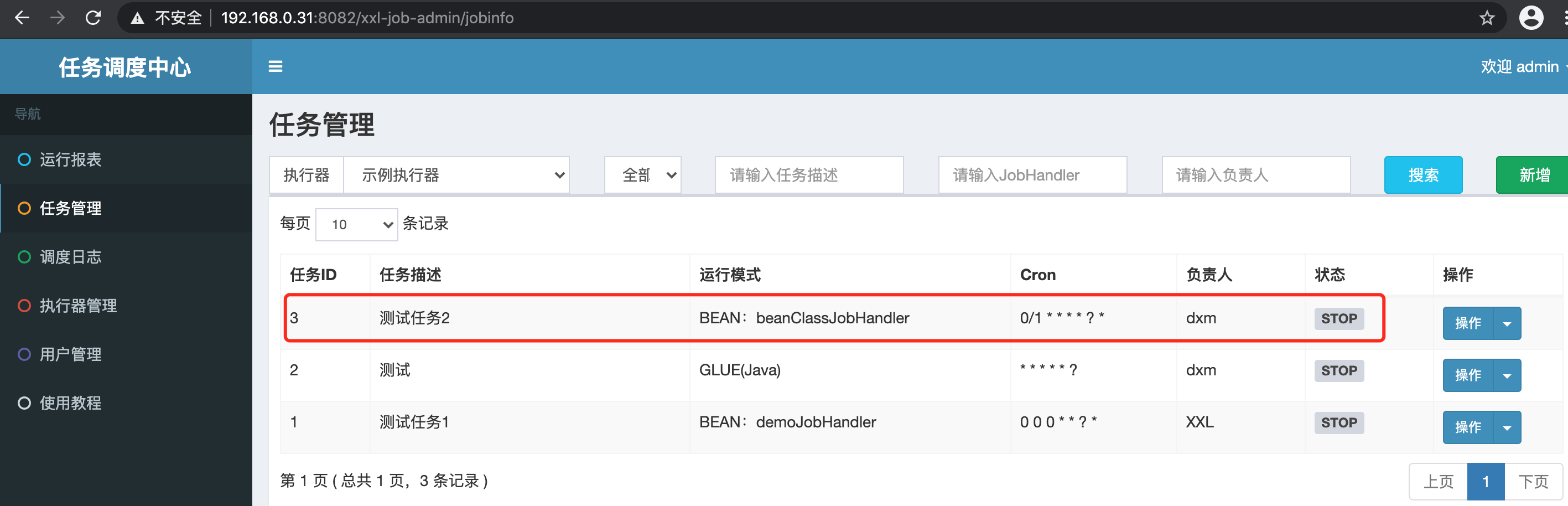The image size is (1568, 506).
Task: Click the STOP status of job 测试
Action: (1338, 370)
